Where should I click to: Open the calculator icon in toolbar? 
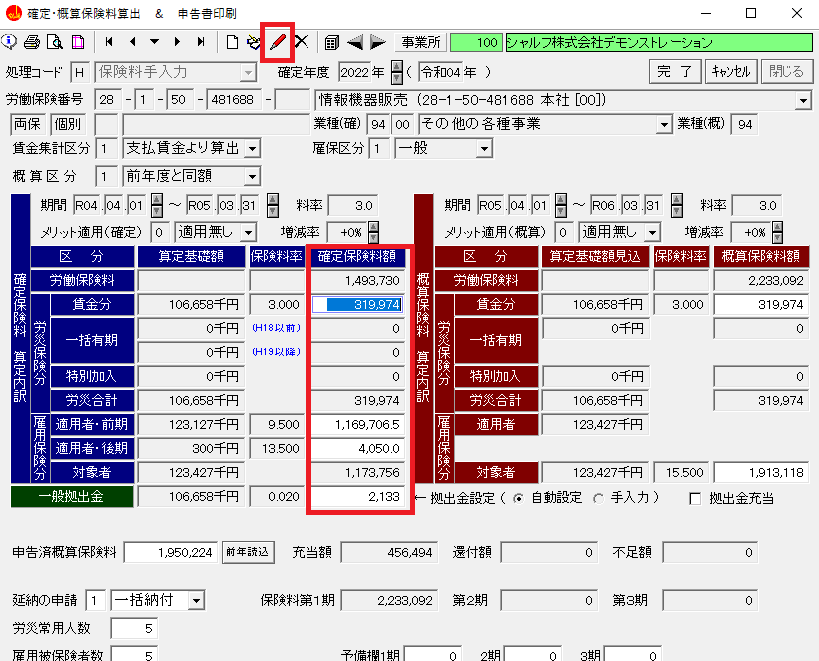[331, 42]
